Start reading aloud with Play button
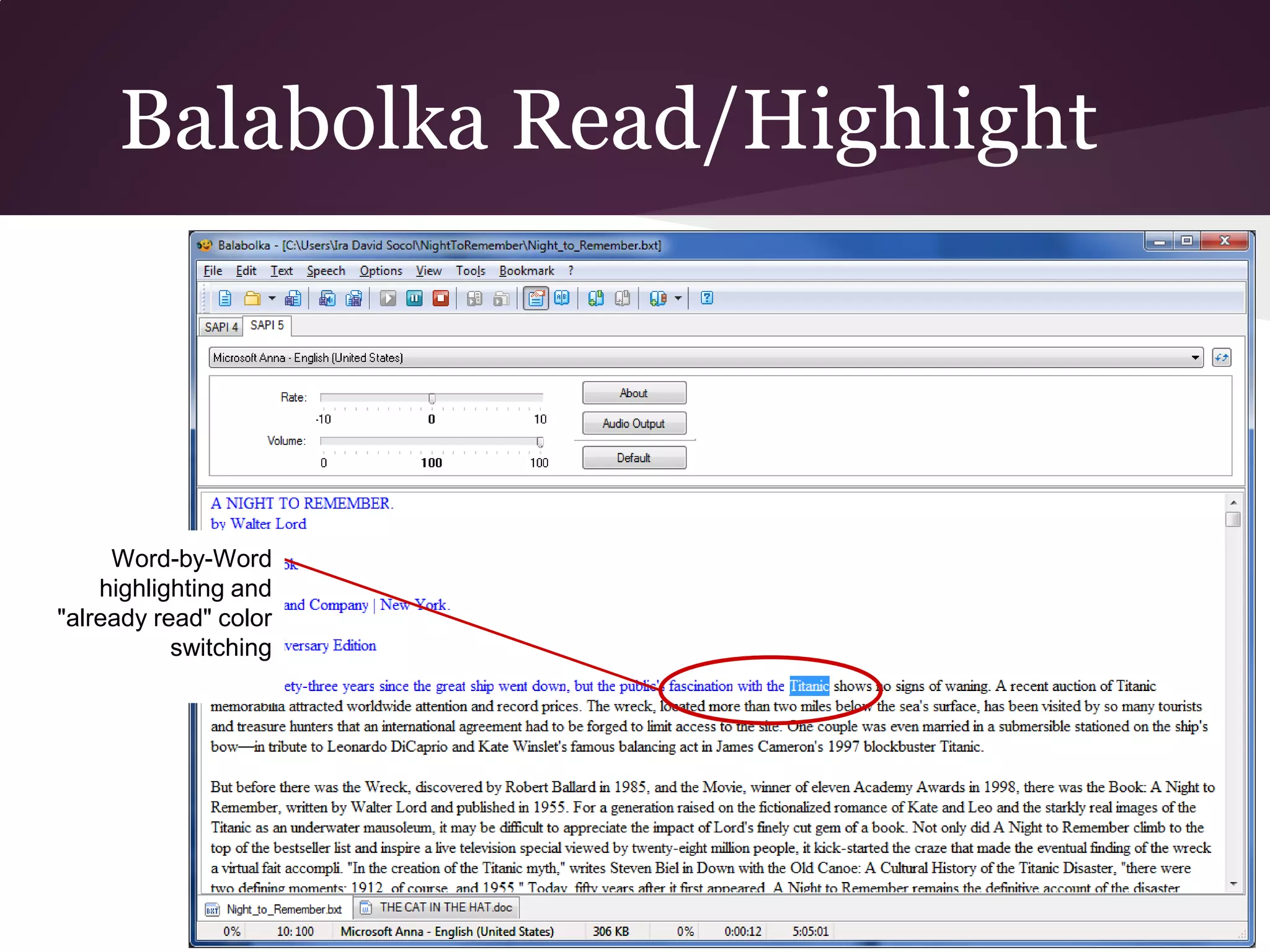This screenshot has height=952, width=1270. point(388,299)
